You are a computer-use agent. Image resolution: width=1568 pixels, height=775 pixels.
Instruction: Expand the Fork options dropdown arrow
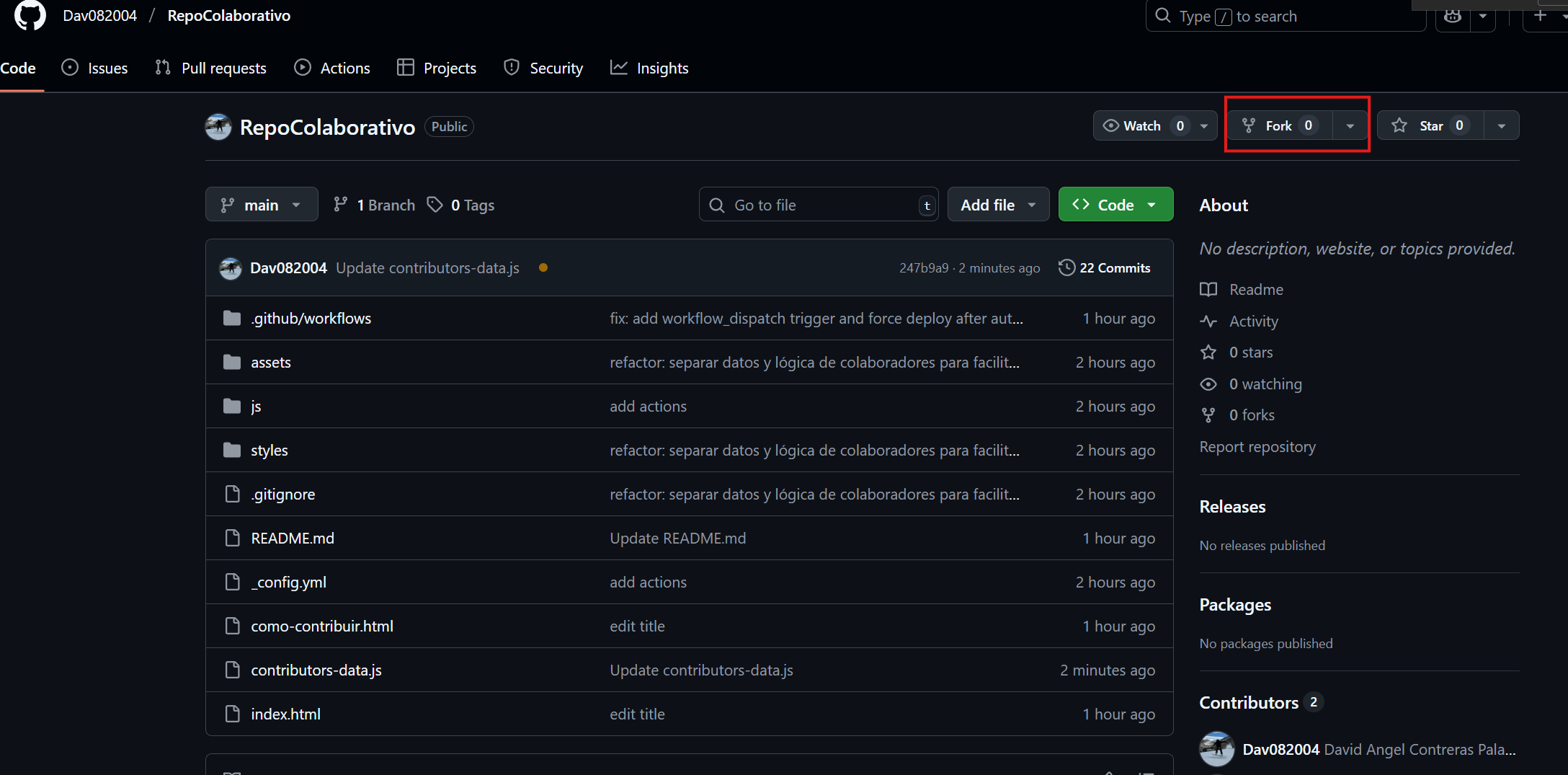click(1350, 125)
